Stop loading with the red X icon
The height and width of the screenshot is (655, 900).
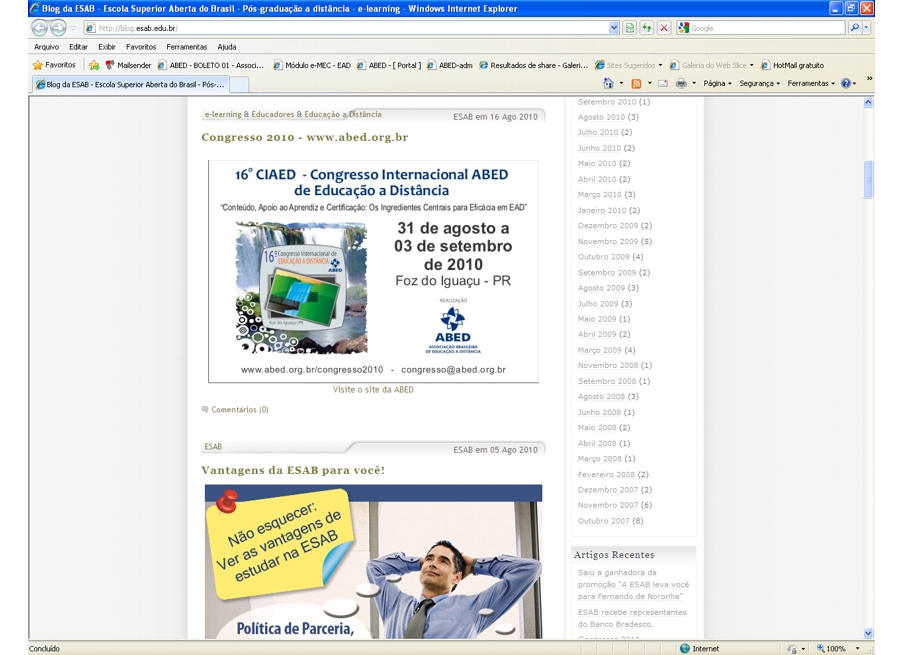(664, 28)
